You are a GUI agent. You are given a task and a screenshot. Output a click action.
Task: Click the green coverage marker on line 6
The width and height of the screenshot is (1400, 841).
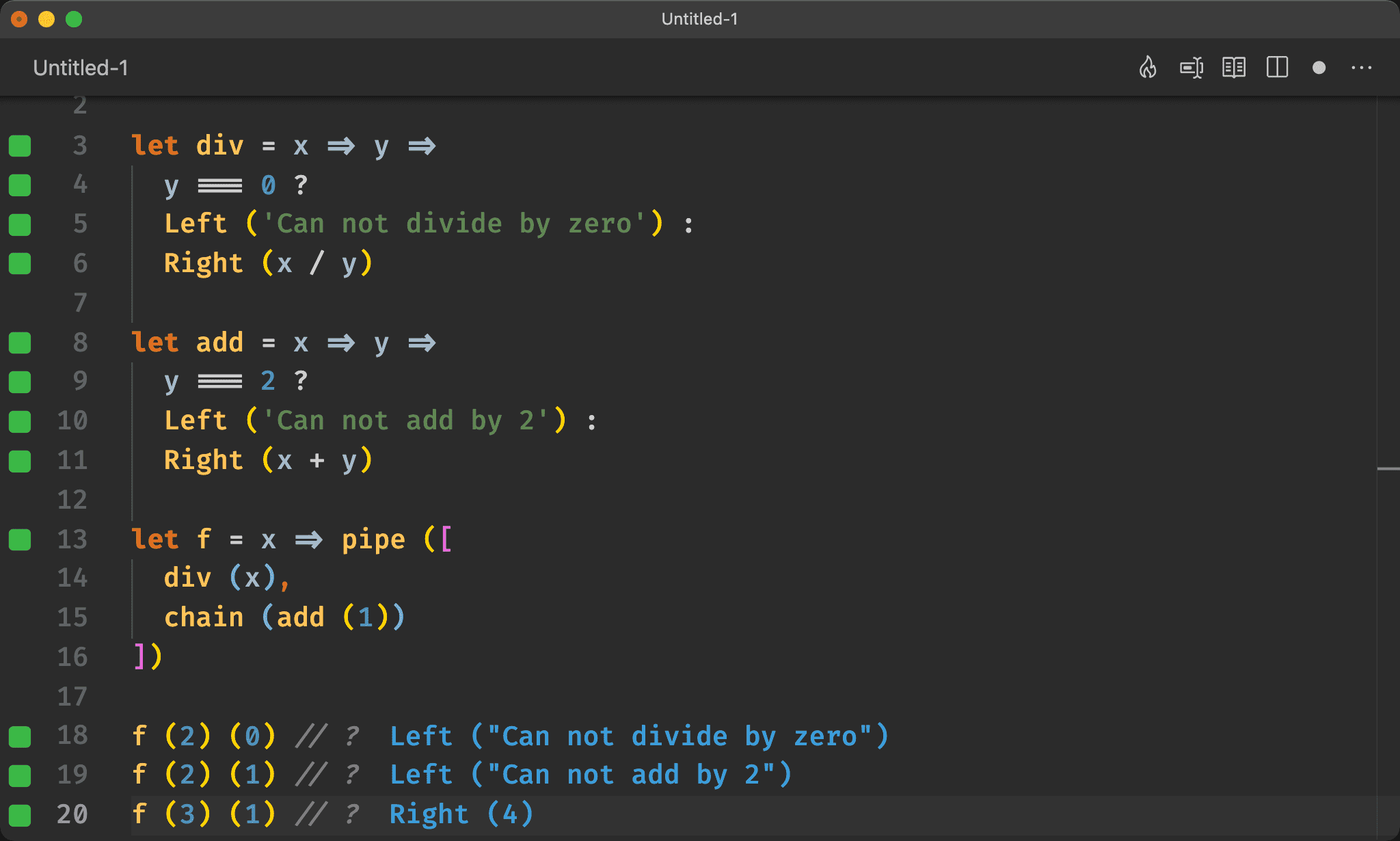[x=20, y=263]
